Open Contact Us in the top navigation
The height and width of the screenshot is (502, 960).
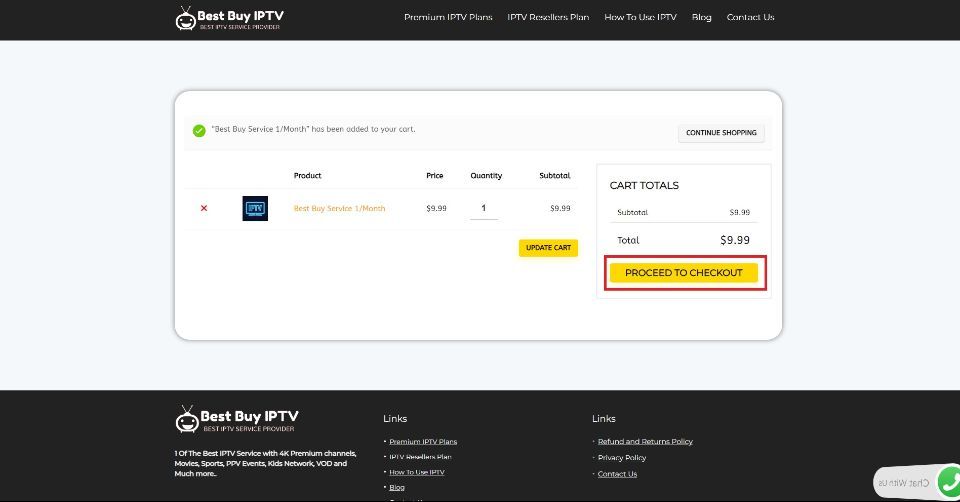(751, 17)
